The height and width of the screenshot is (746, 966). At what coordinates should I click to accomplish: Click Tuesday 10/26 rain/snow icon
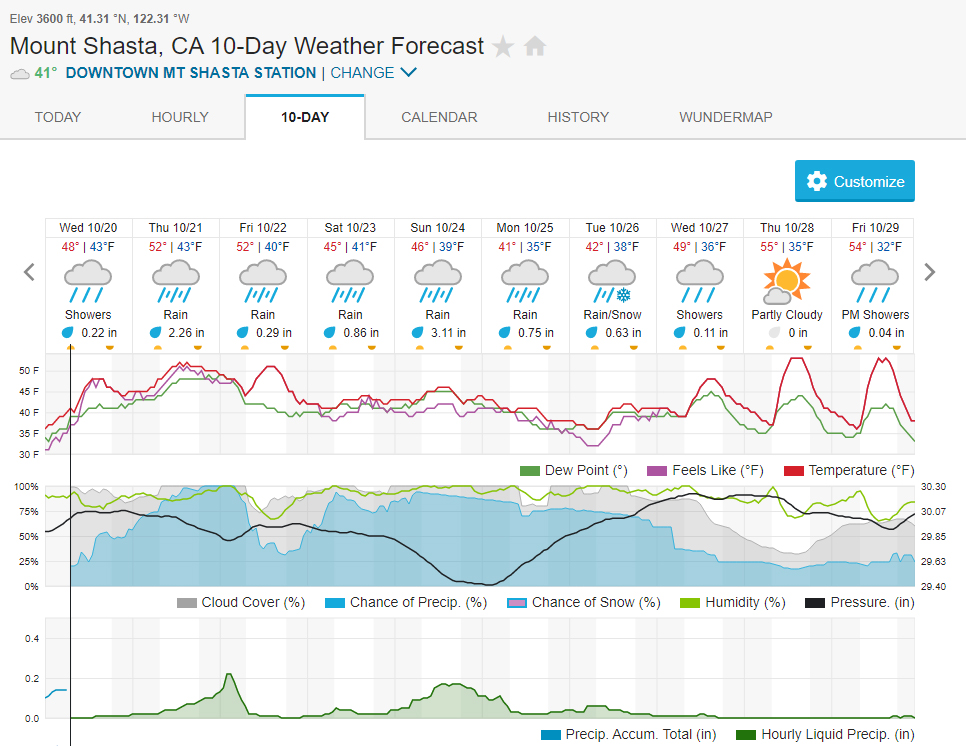[611, 281]
